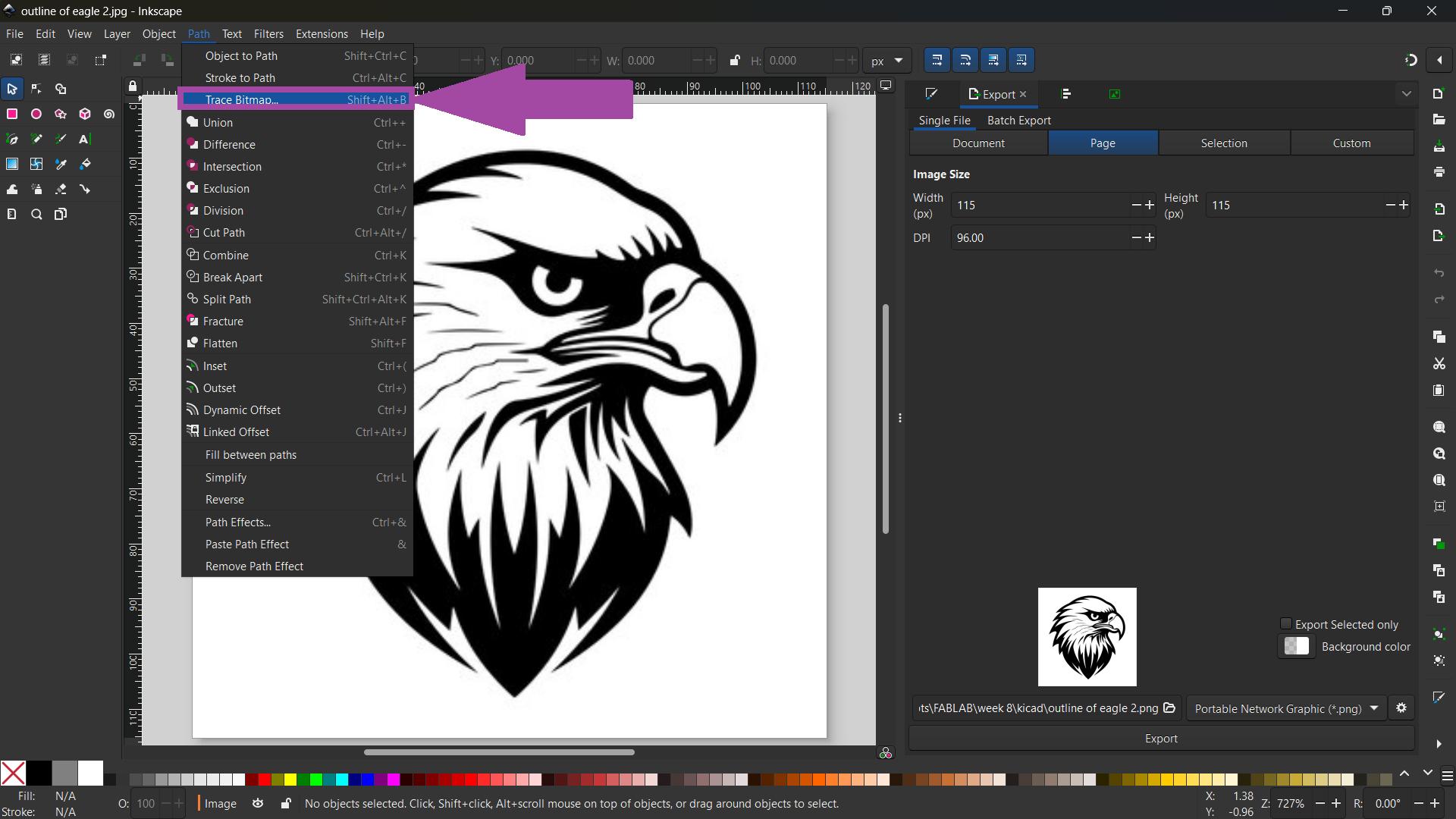
Task: Select the Selection export mode button
Action: coord(1223,143)
